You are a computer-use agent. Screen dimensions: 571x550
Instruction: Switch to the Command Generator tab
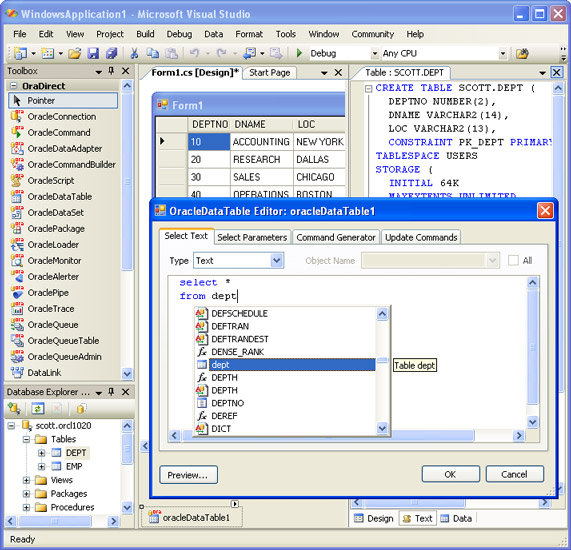tap(336, 237)
